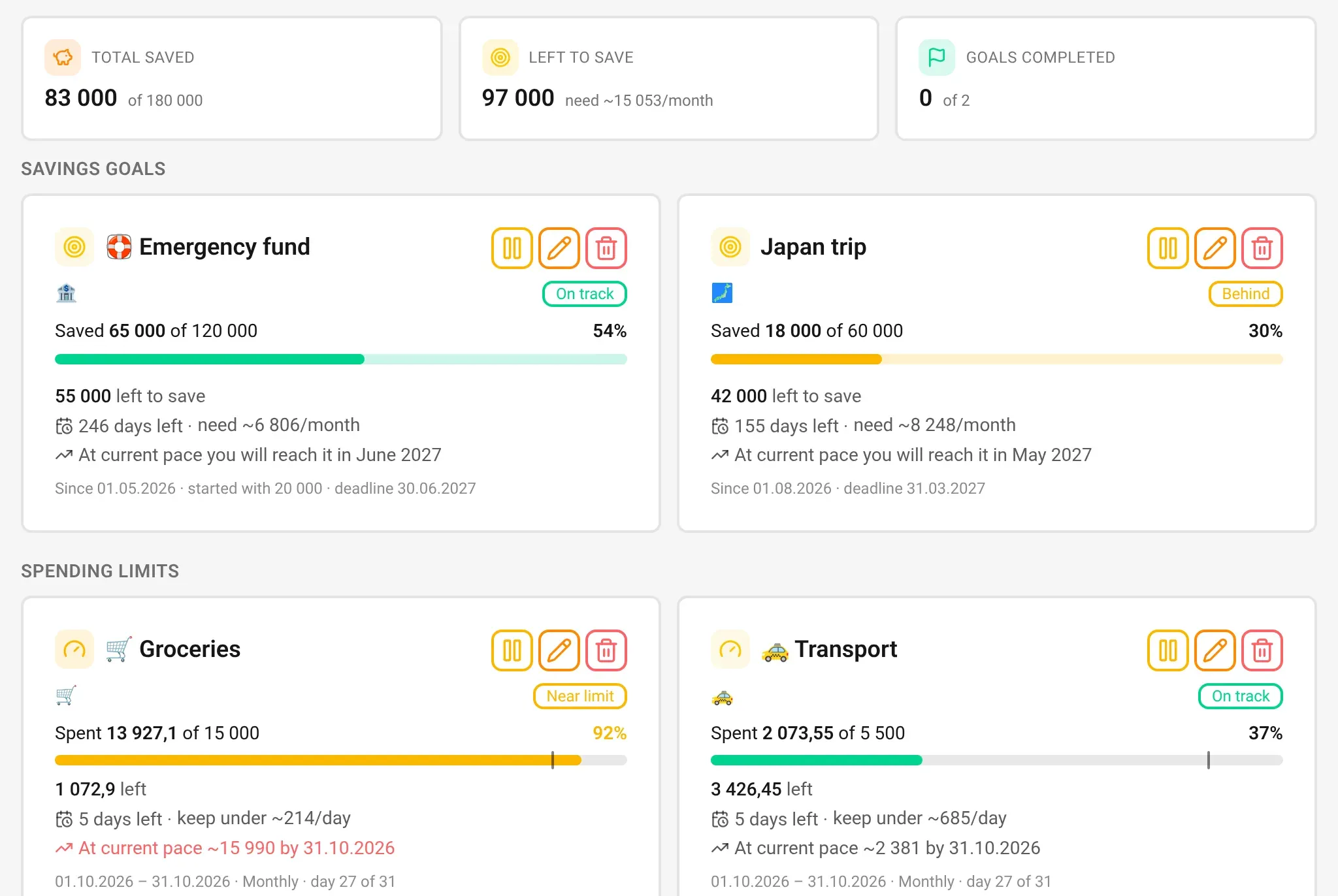
Task: Click the On track badge on Transport
Action: pos(1241,696)
